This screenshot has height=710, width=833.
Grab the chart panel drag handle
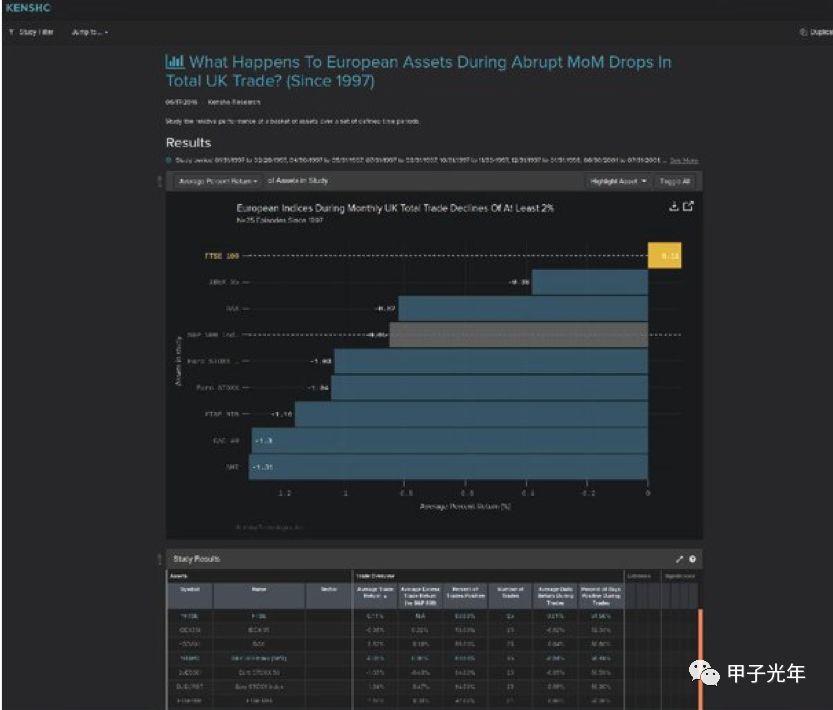tap(159, 181)
